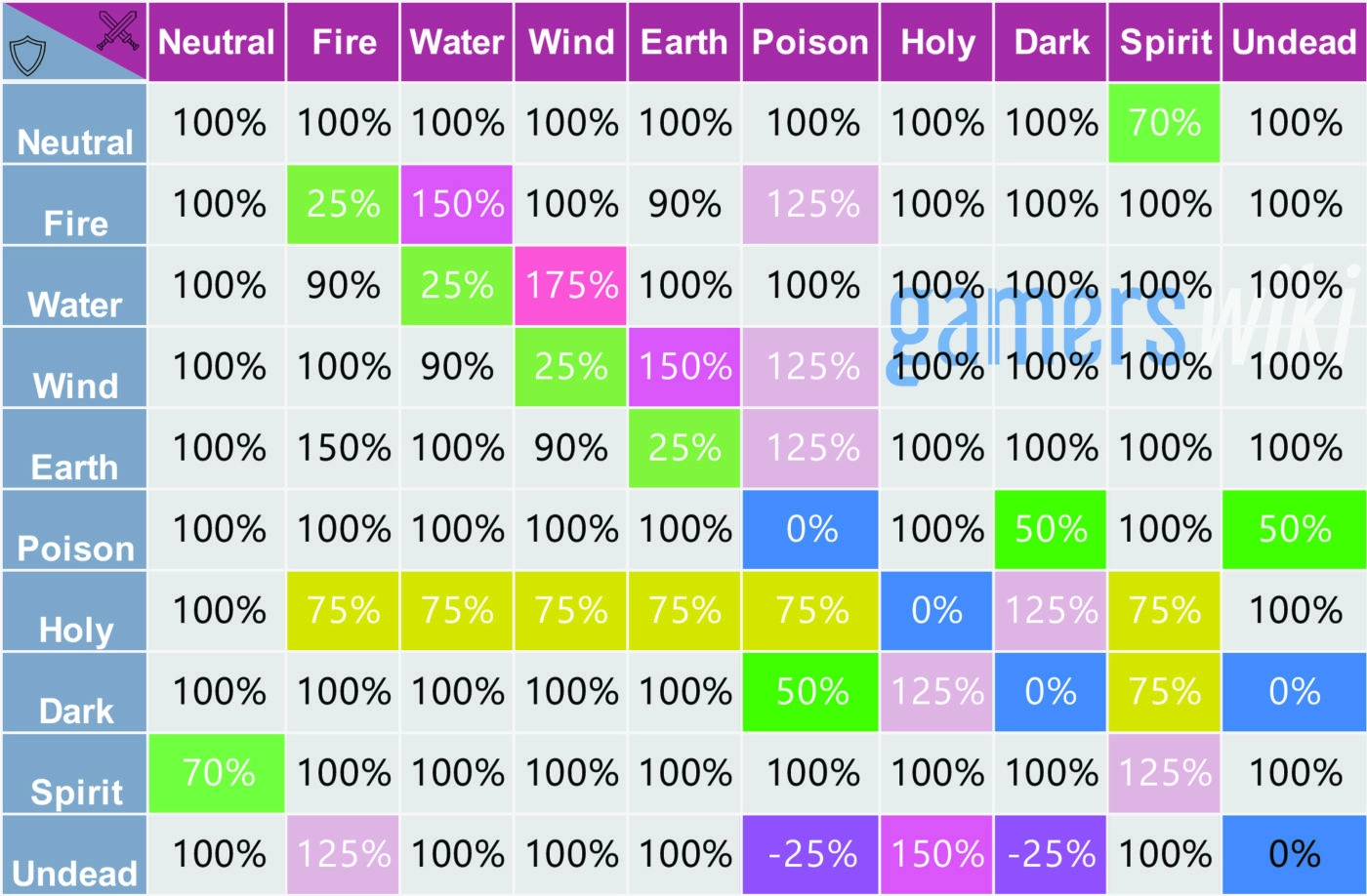Click blue 0% cell at Undead versus Undead
The image size is (1367, 896).
tap(1294, 855)
